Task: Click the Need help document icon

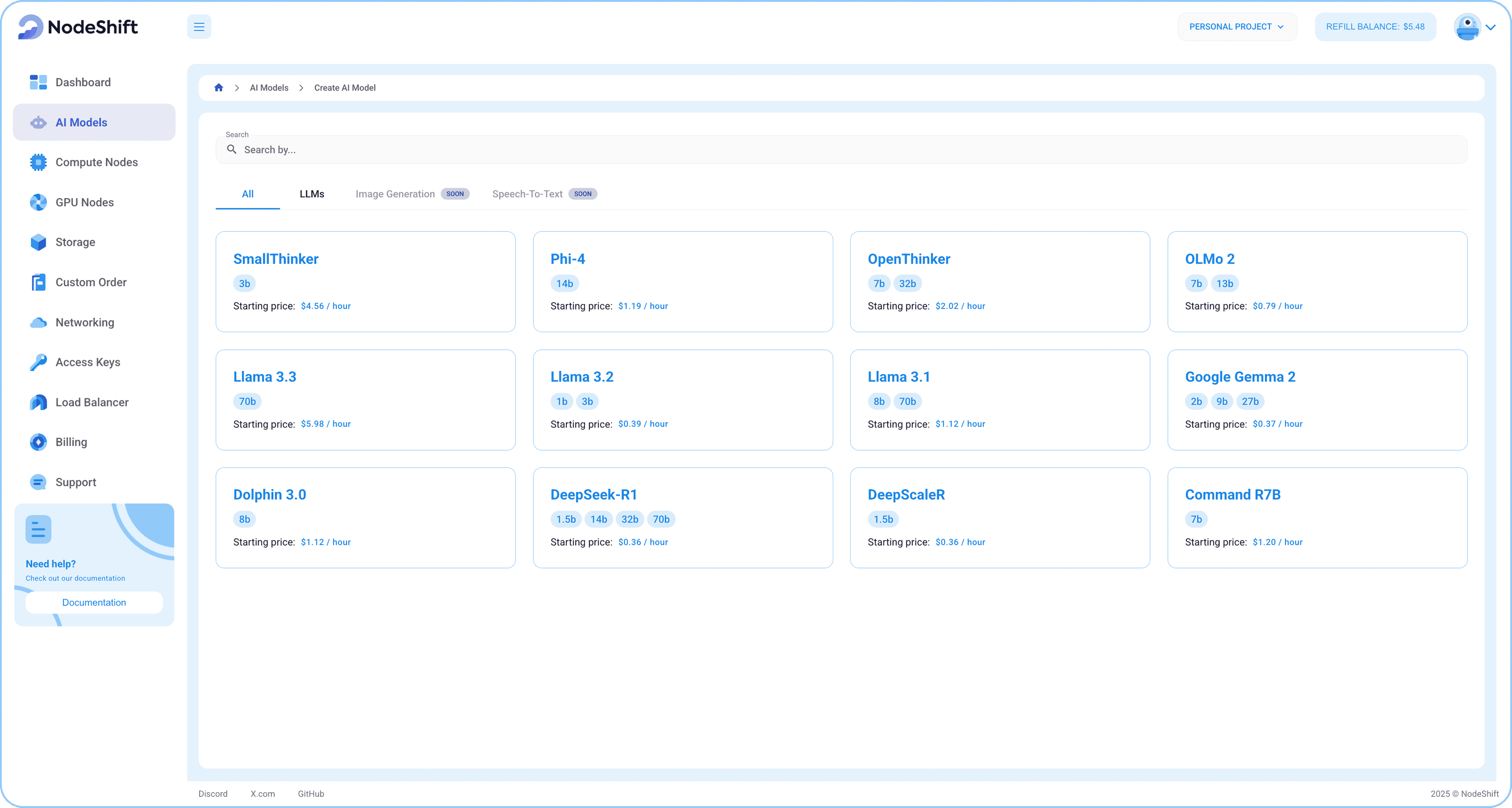Action: coord(38,529)
